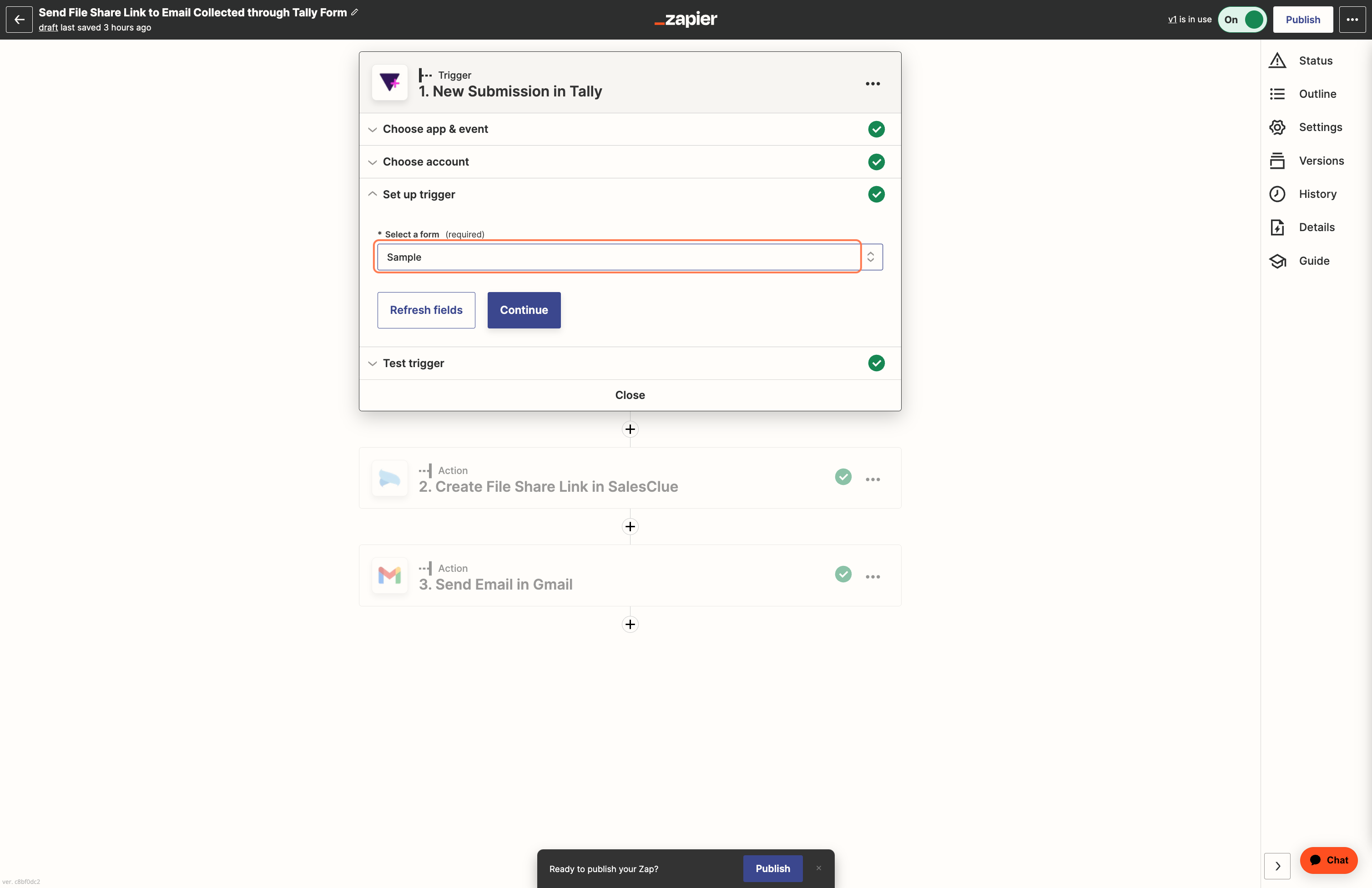Screen dimensions: 1372x888
Task: Open SalesClue step three-dot menu
Action: (873, 479)
